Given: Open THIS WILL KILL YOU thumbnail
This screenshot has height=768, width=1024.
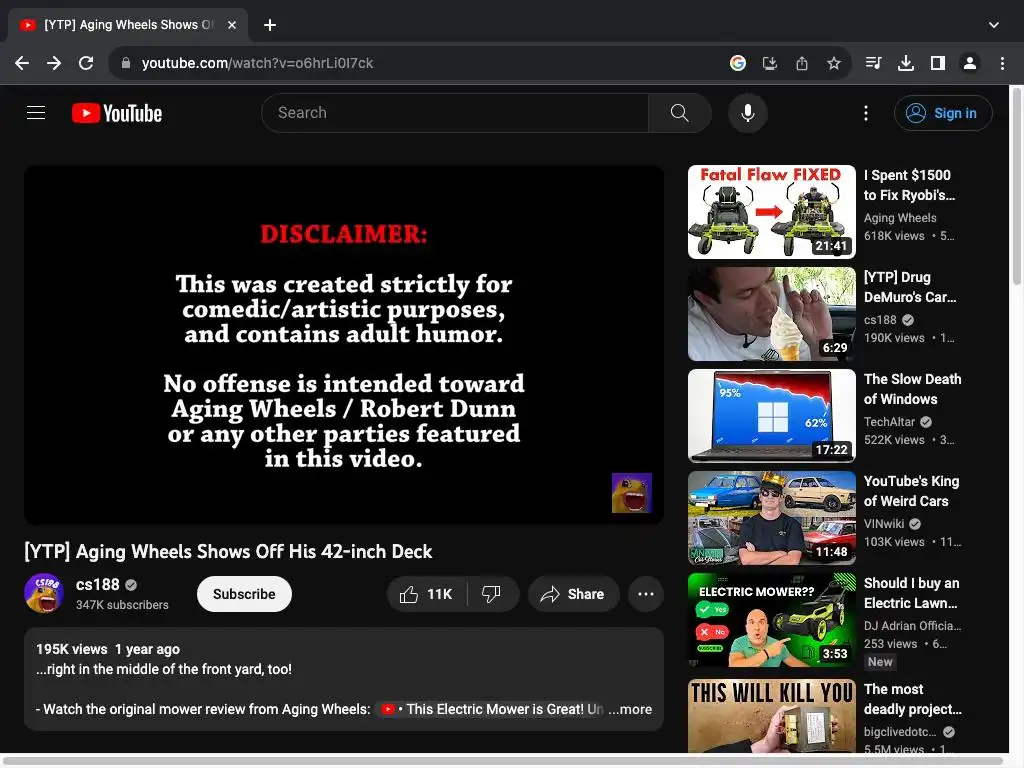Looking at the screenshot, I should tap(772, 716).
